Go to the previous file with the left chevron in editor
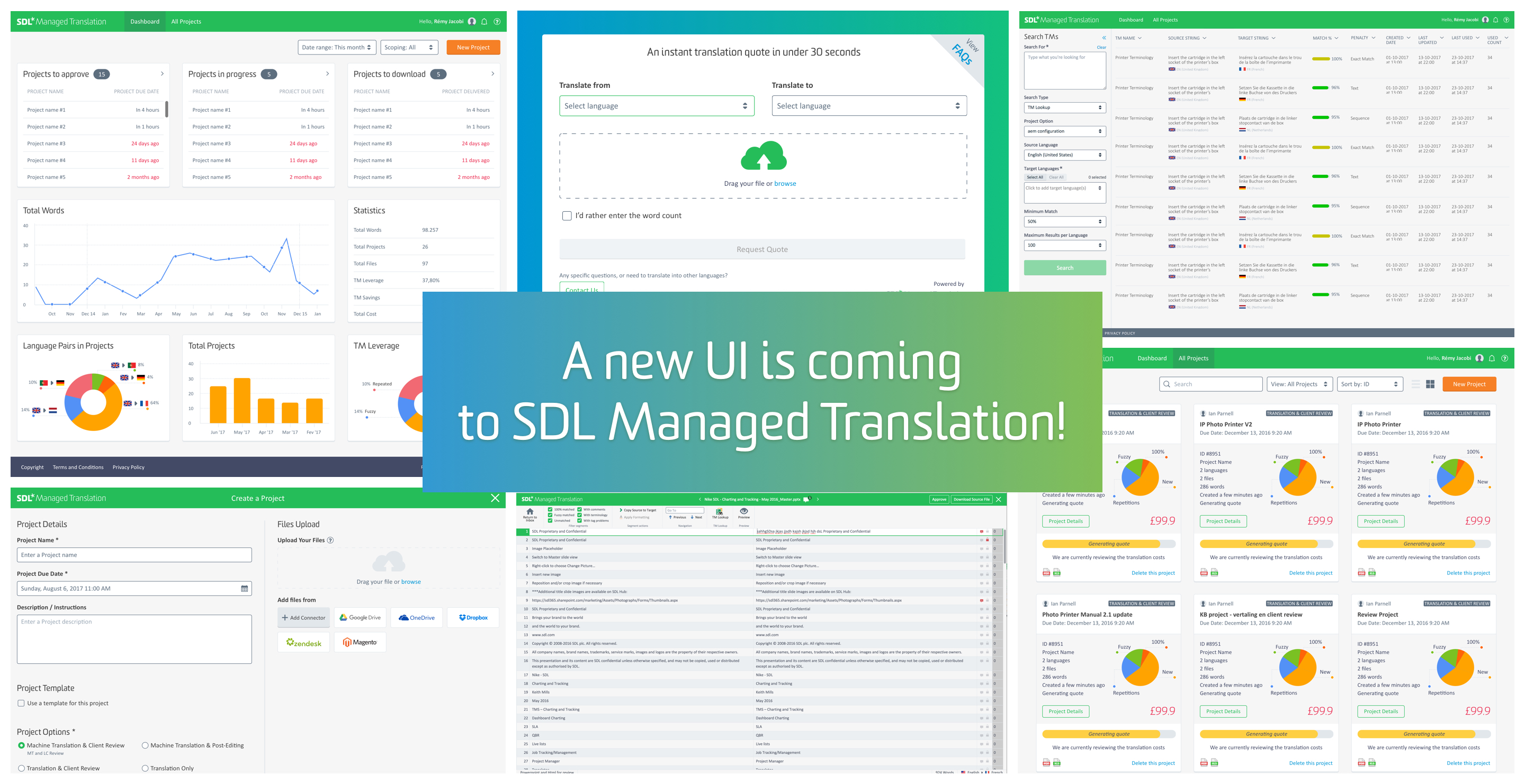 click(699, 499)
